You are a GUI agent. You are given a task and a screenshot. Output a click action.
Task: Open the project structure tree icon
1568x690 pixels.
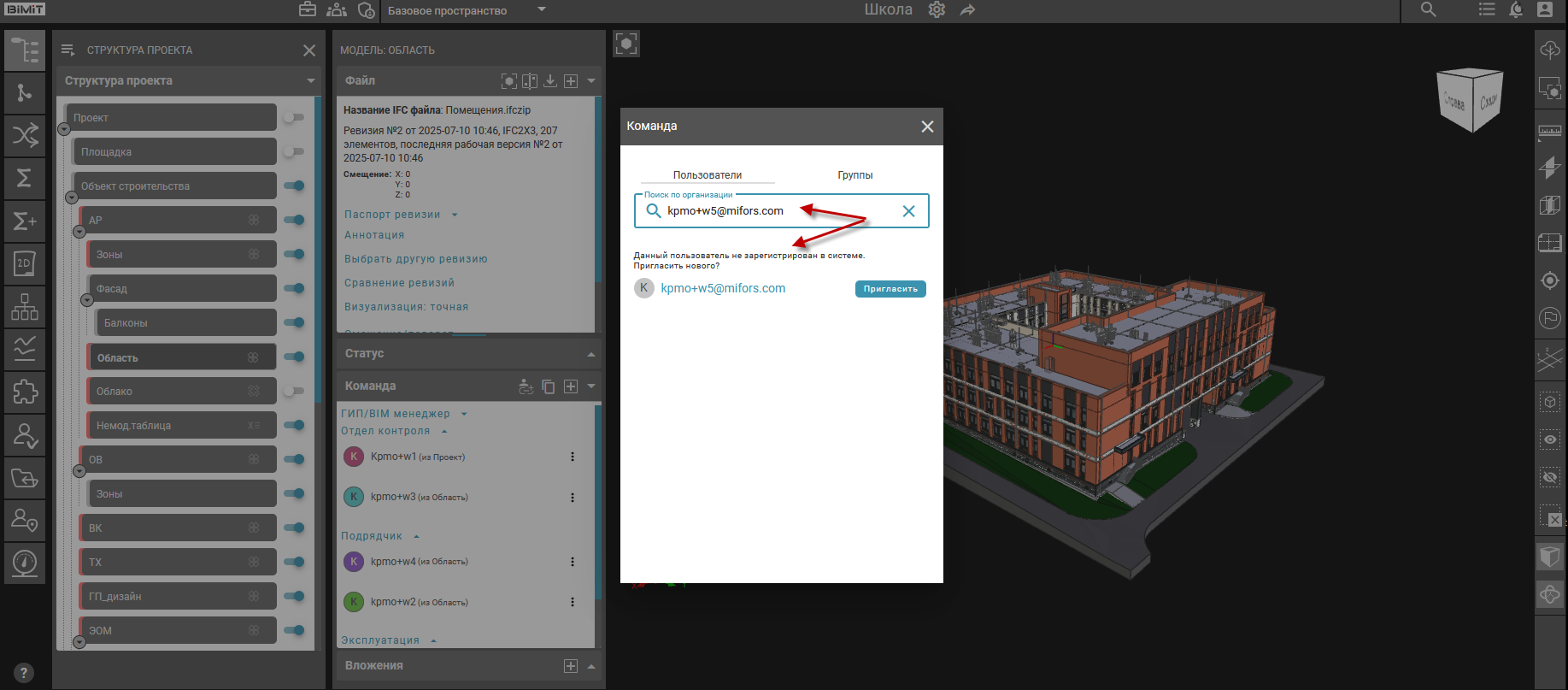(25, 50)
